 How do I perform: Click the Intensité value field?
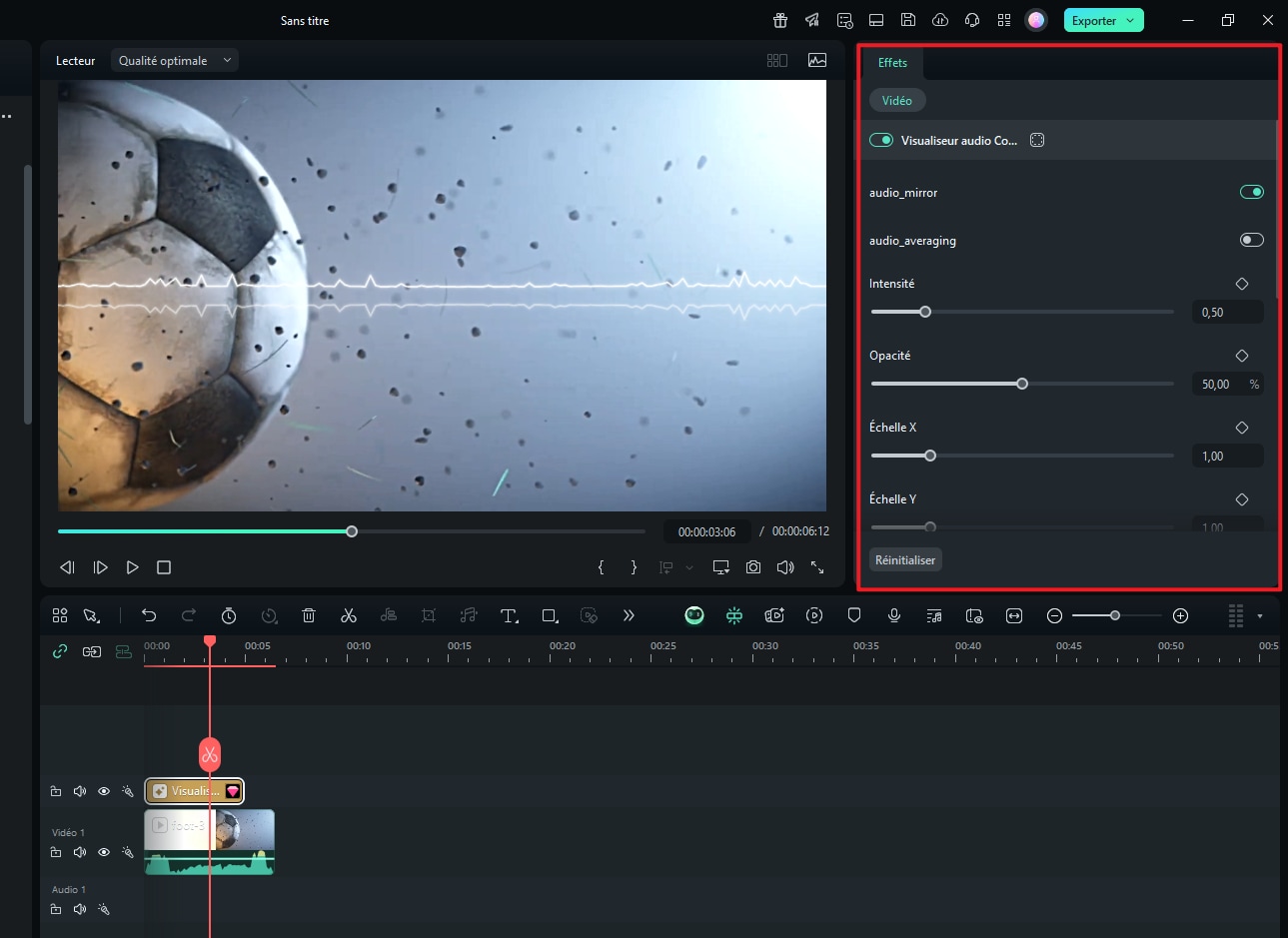[x=1226, y=313]
